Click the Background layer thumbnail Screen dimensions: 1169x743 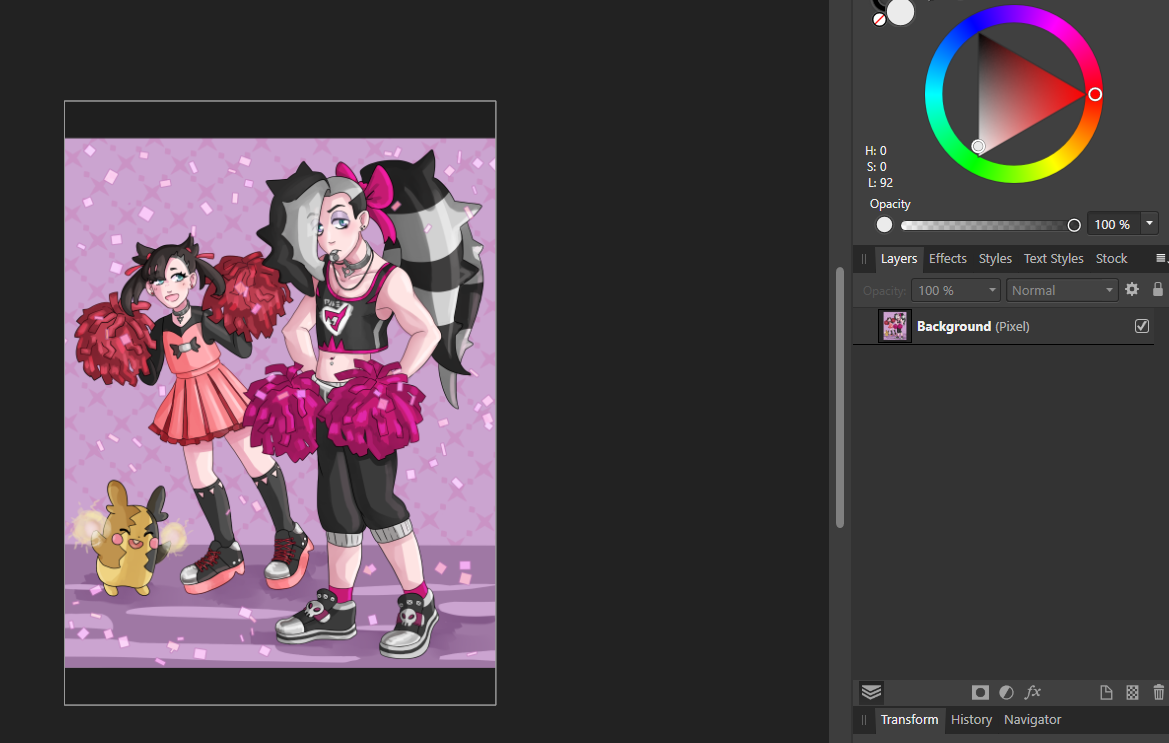895,326
